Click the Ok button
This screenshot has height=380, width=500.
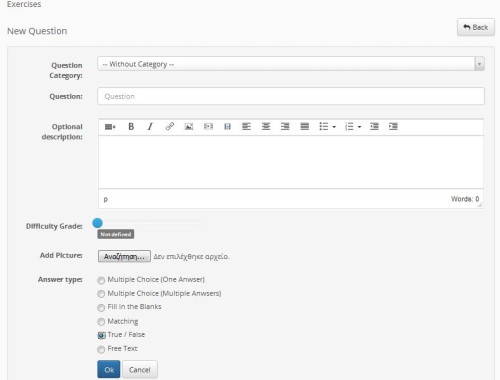109,369
